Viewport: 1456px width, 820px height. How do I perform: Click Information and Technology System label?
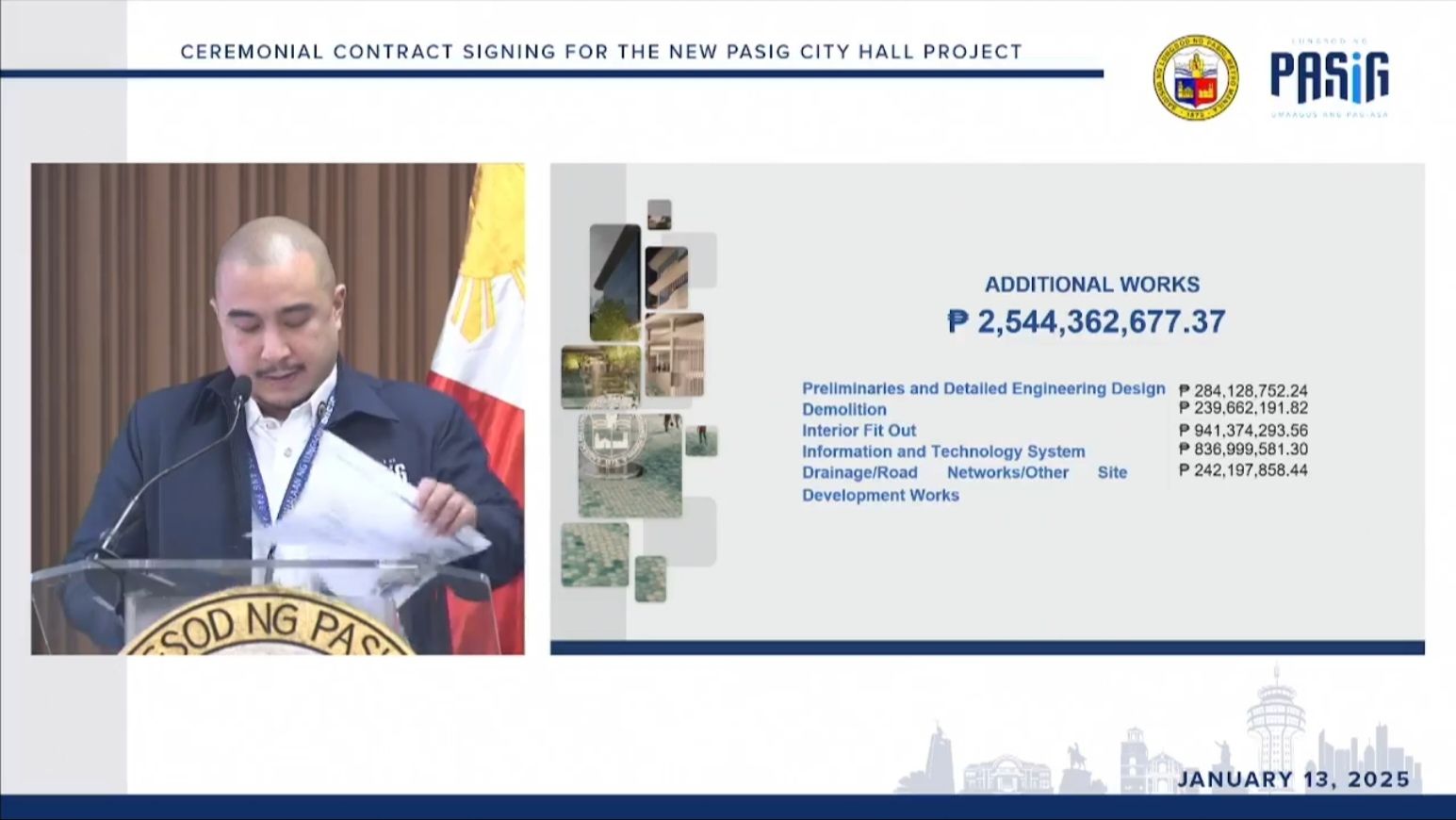[x=942, y=451]
